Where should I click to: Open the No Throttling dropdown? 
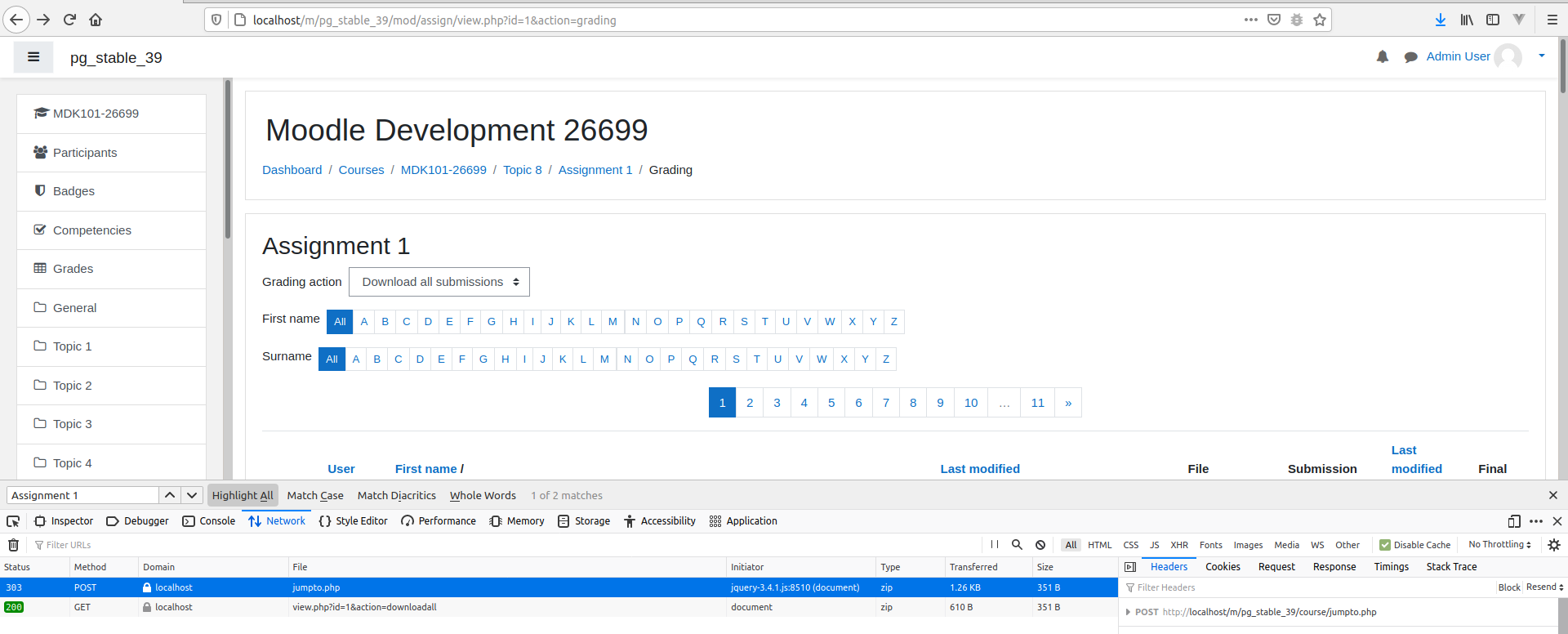pyautogui.click(x=1499, y=545)
